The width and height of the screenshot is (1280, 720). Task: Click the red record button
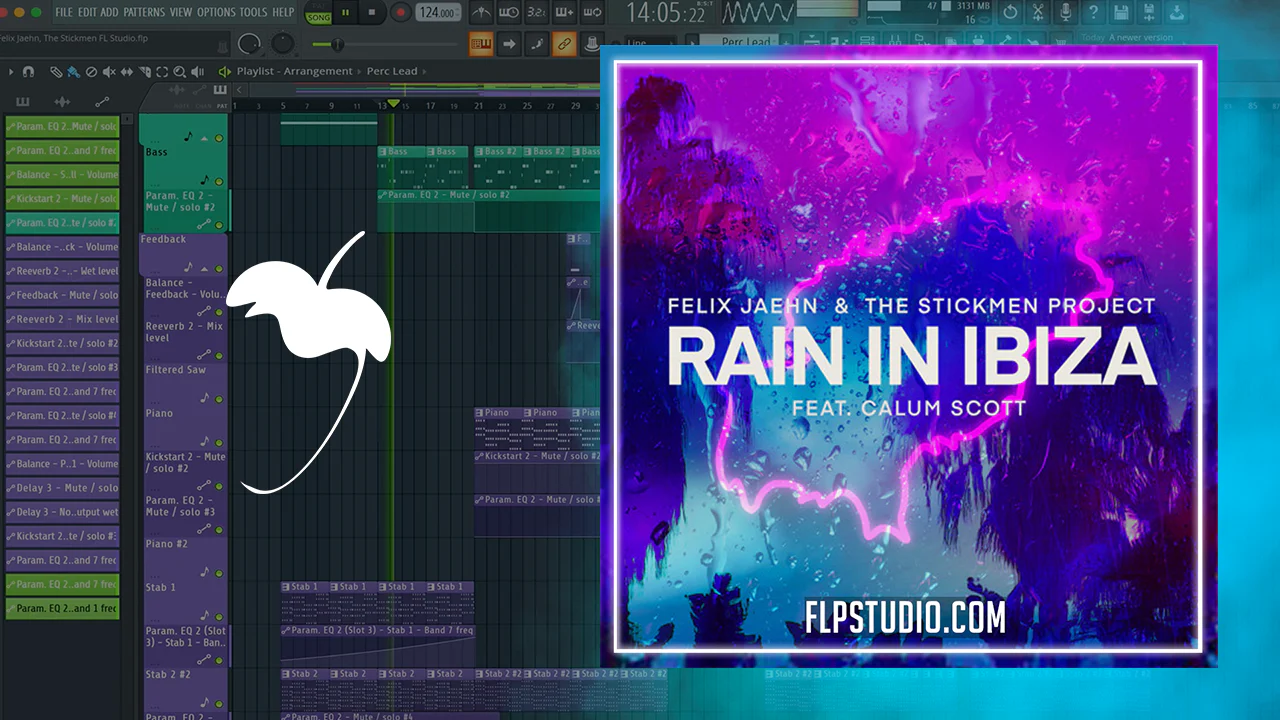(x=400, y=13)
